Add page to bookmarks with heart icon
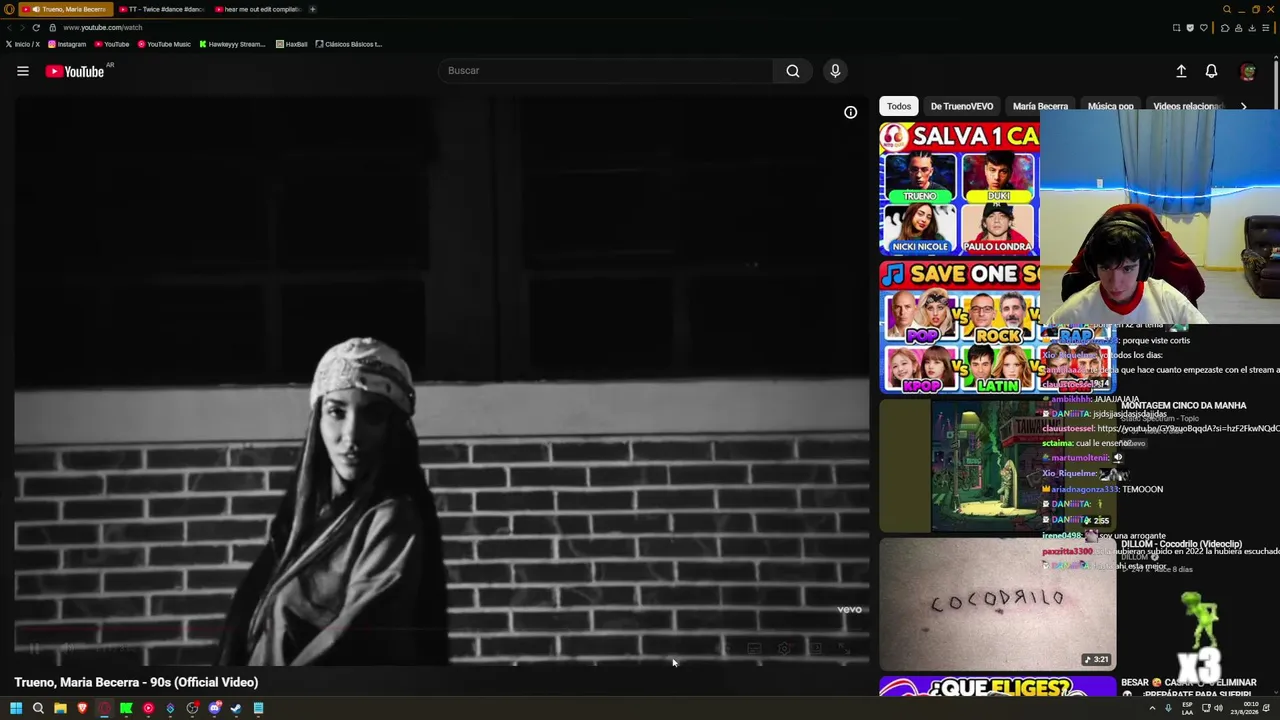 pos(1204,28)
